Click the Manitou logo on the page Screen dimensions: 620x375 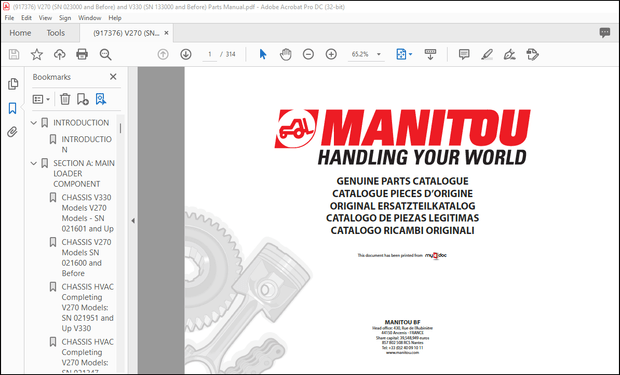[x=403, y=137]
